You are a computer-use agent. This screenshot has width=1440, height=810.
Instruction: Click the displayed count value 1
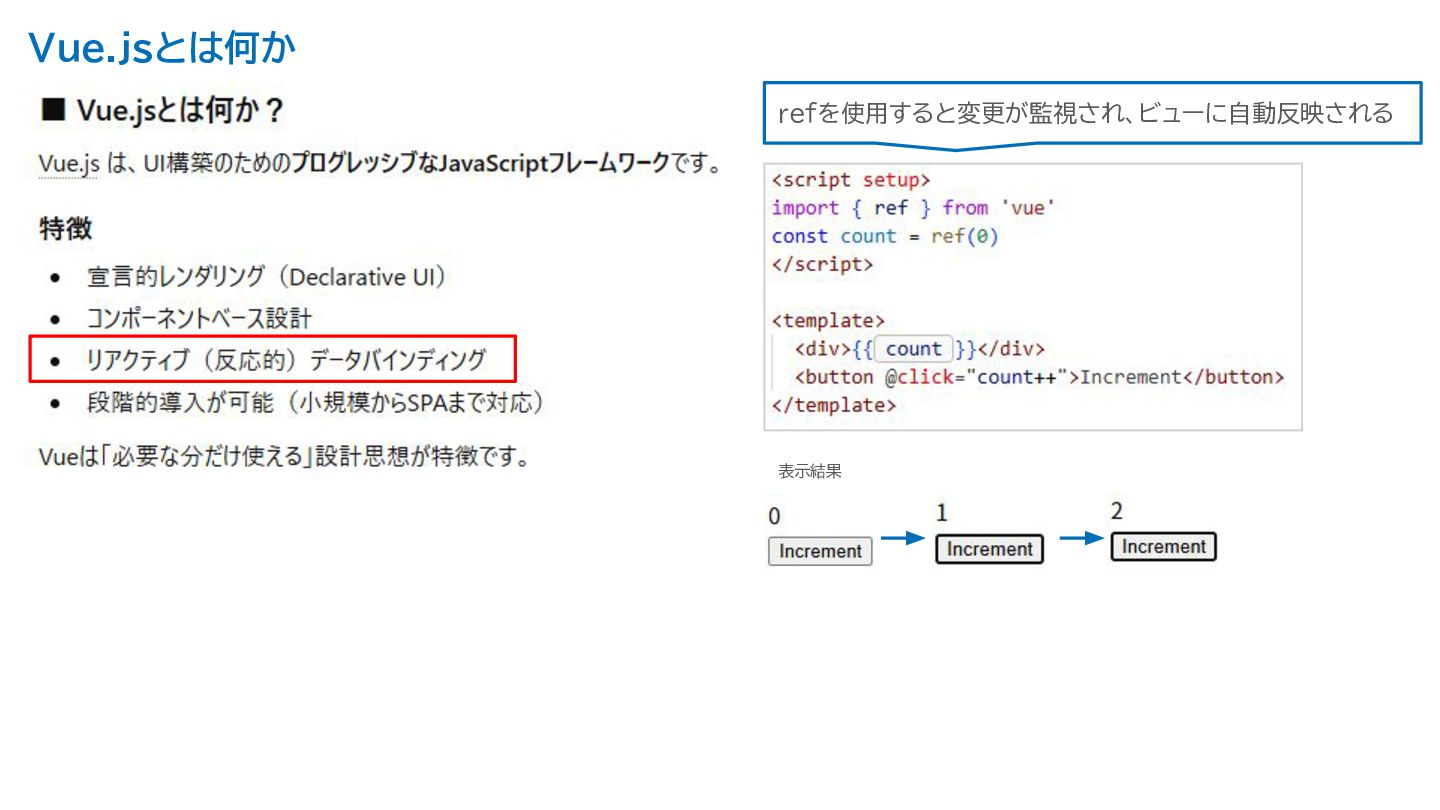coord(942,514)
